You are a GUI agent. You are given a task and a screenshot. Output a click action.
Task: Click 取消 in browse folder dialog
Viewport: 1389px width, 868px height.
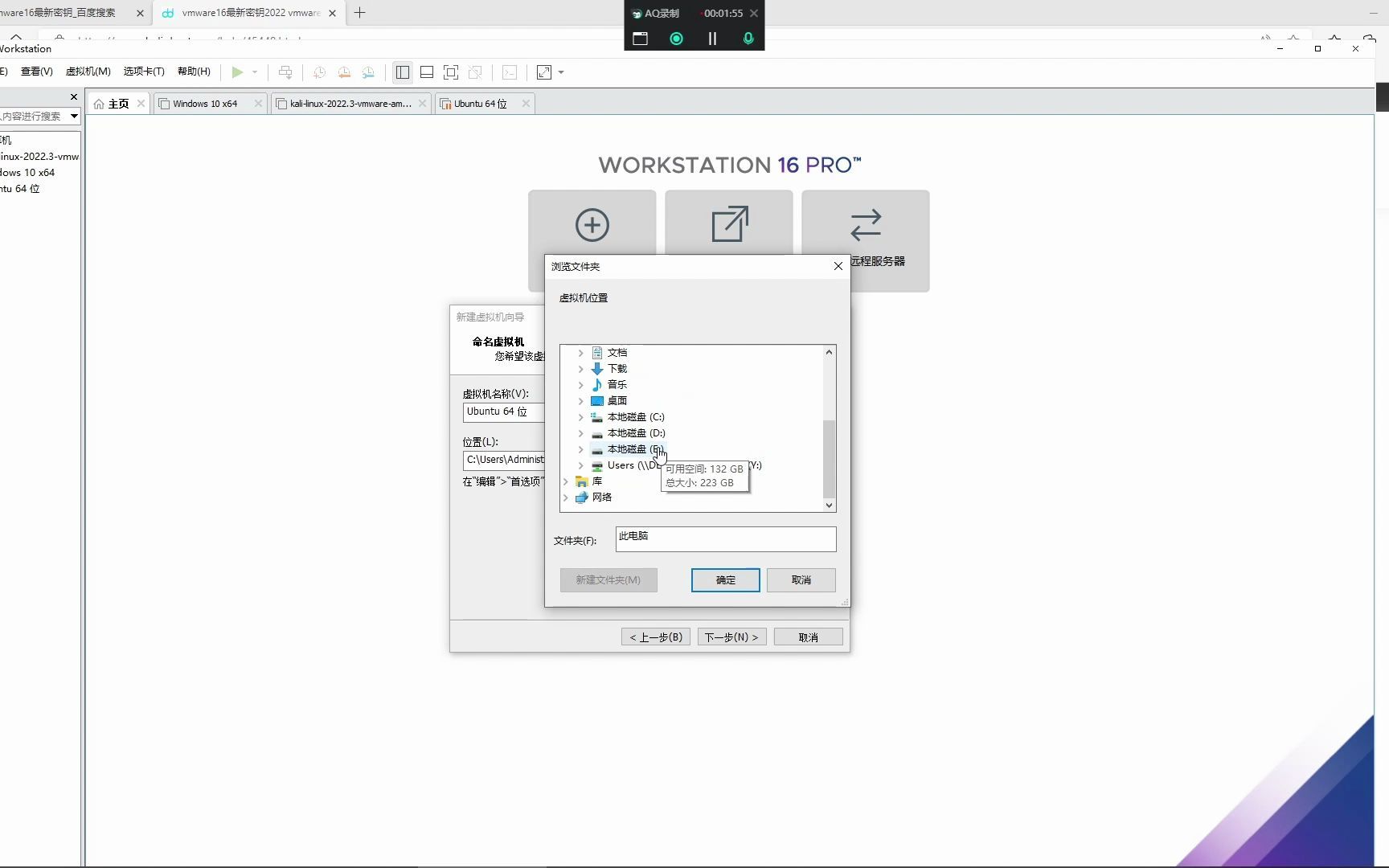(x=801, y=580)
